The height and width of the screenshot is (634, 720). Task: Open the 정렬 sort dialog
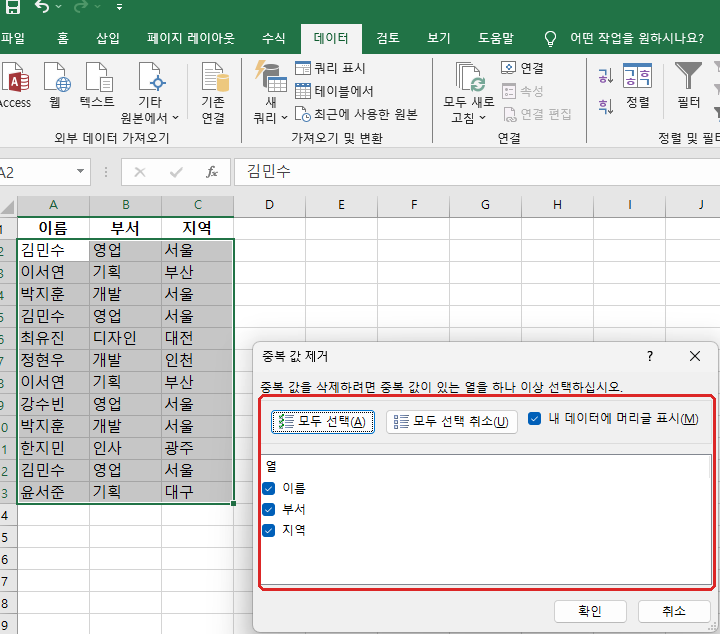tap(637, 86)
